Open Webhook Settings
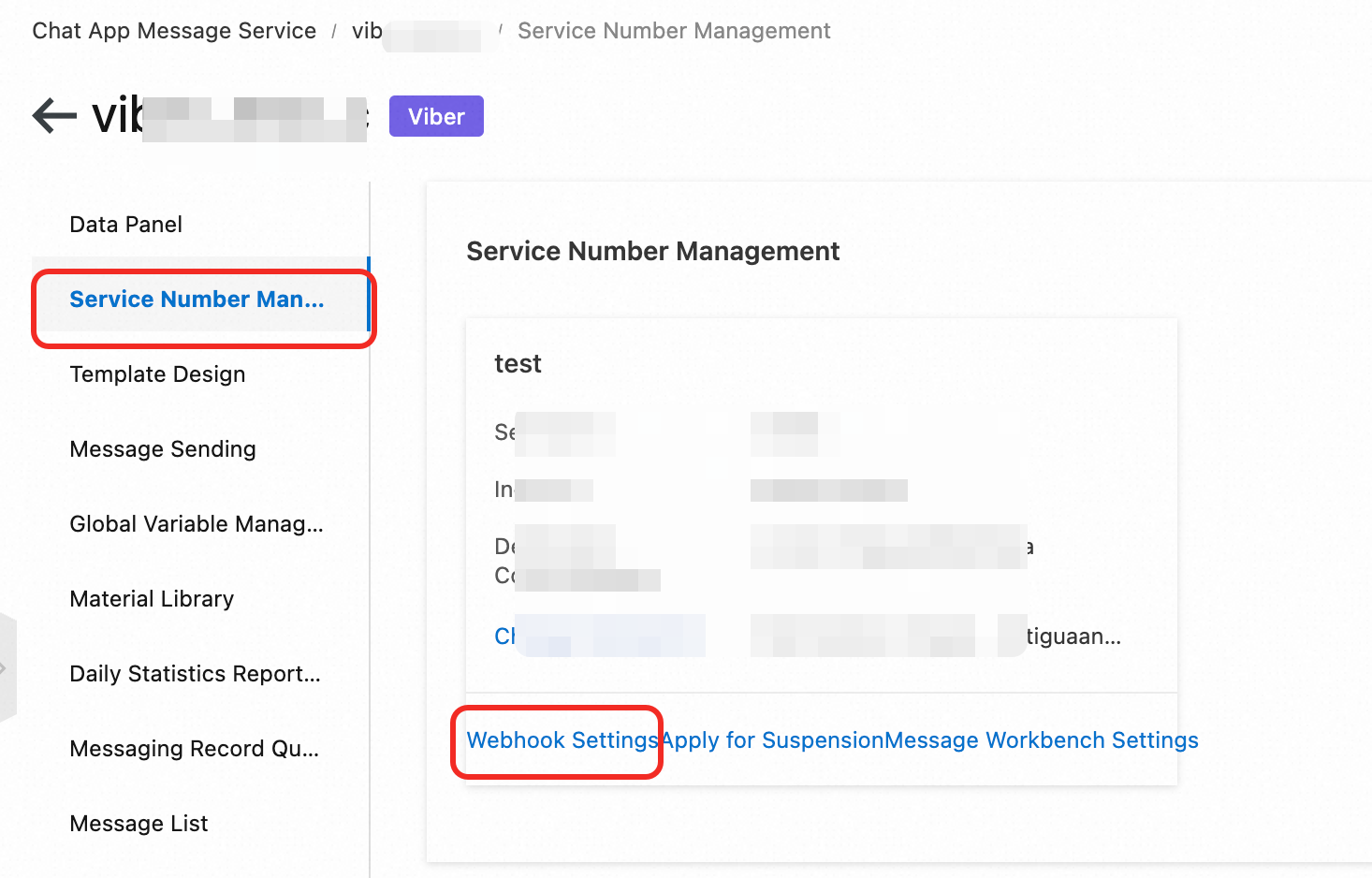1372x878 pixels. tap(559, 739)
